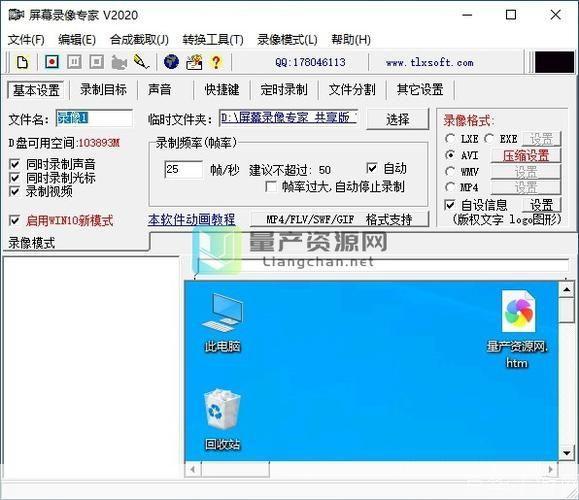Image resolution: width=579 pixels, height=500 pixels.
Task: Click the D盘可用空间 103893M text
Action: (x=64, y=143)
